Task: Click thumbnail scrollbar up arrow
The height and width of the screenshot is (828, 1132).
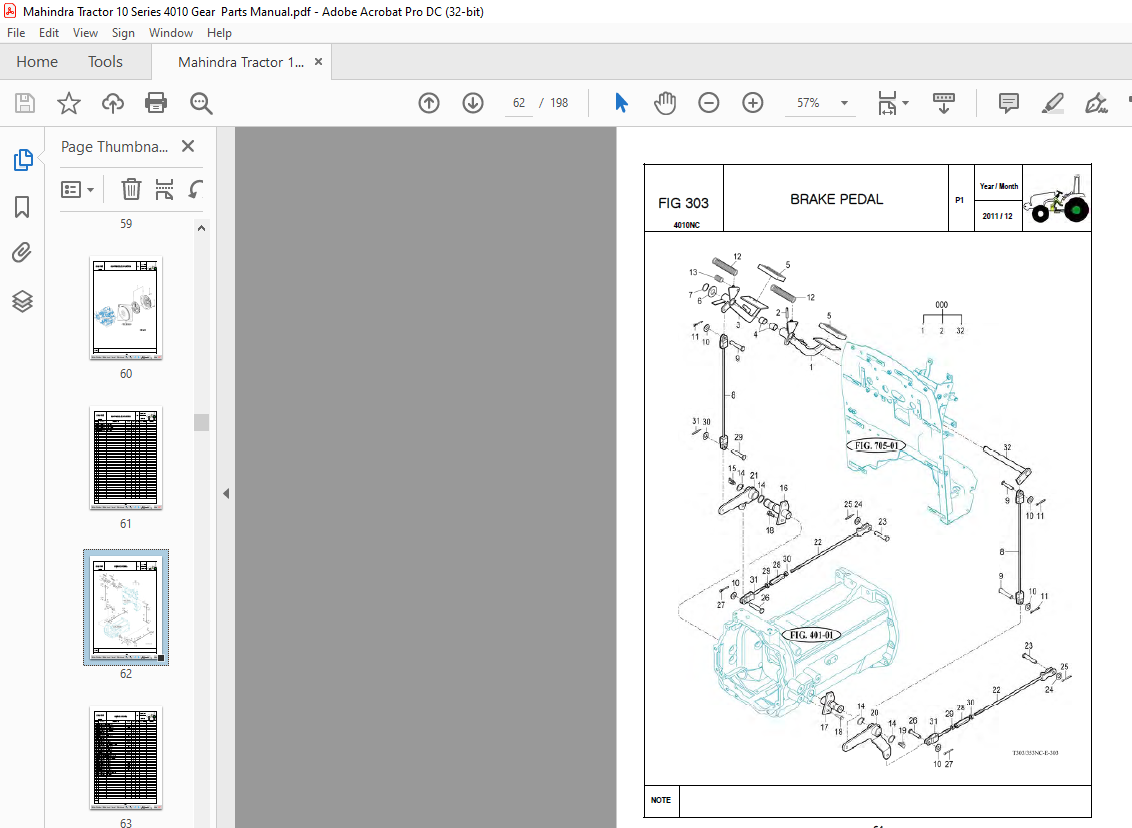Action: (x=201, y=228)
